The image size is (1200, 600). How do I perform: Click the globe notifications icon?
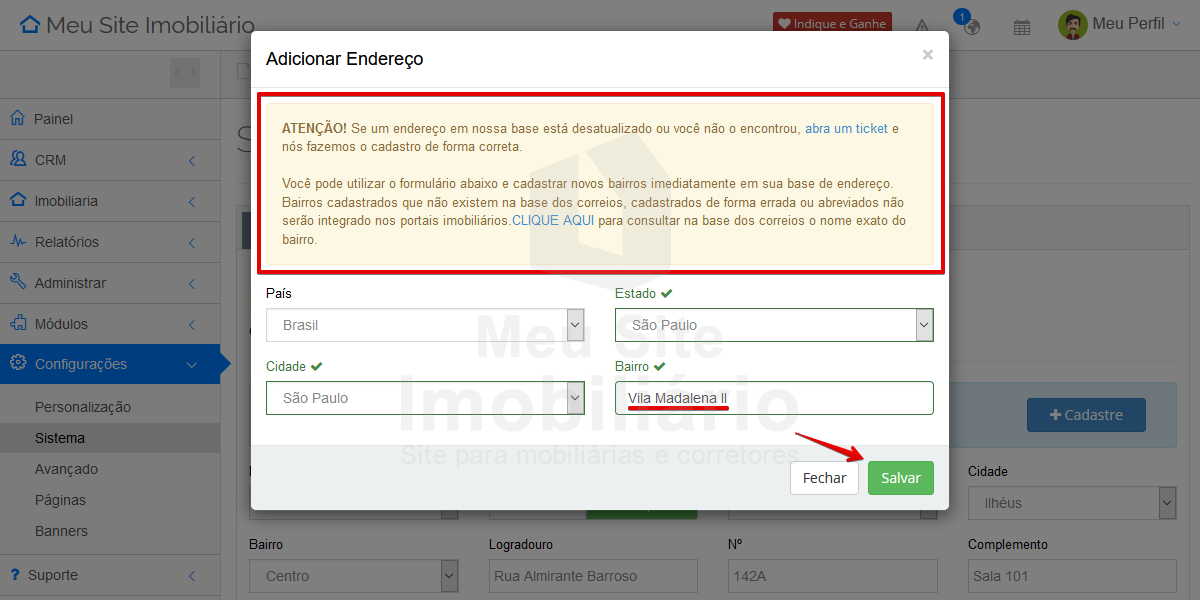pyautogui.click(x=970, y=27)
